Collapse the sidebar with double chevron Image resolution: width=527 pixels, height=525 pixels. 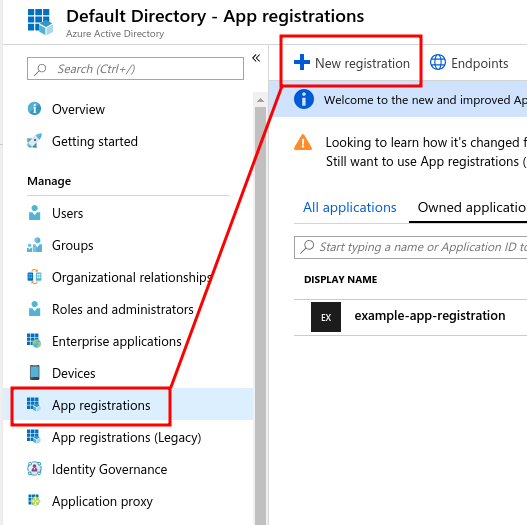coord(256,58)
